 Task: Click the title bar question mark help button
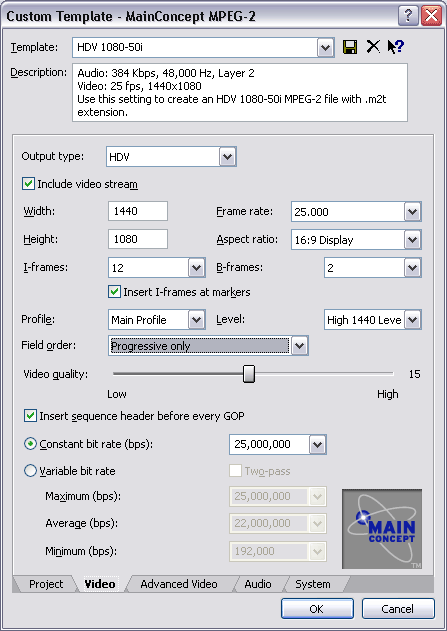pyautogui.click(x=408, y=16)
